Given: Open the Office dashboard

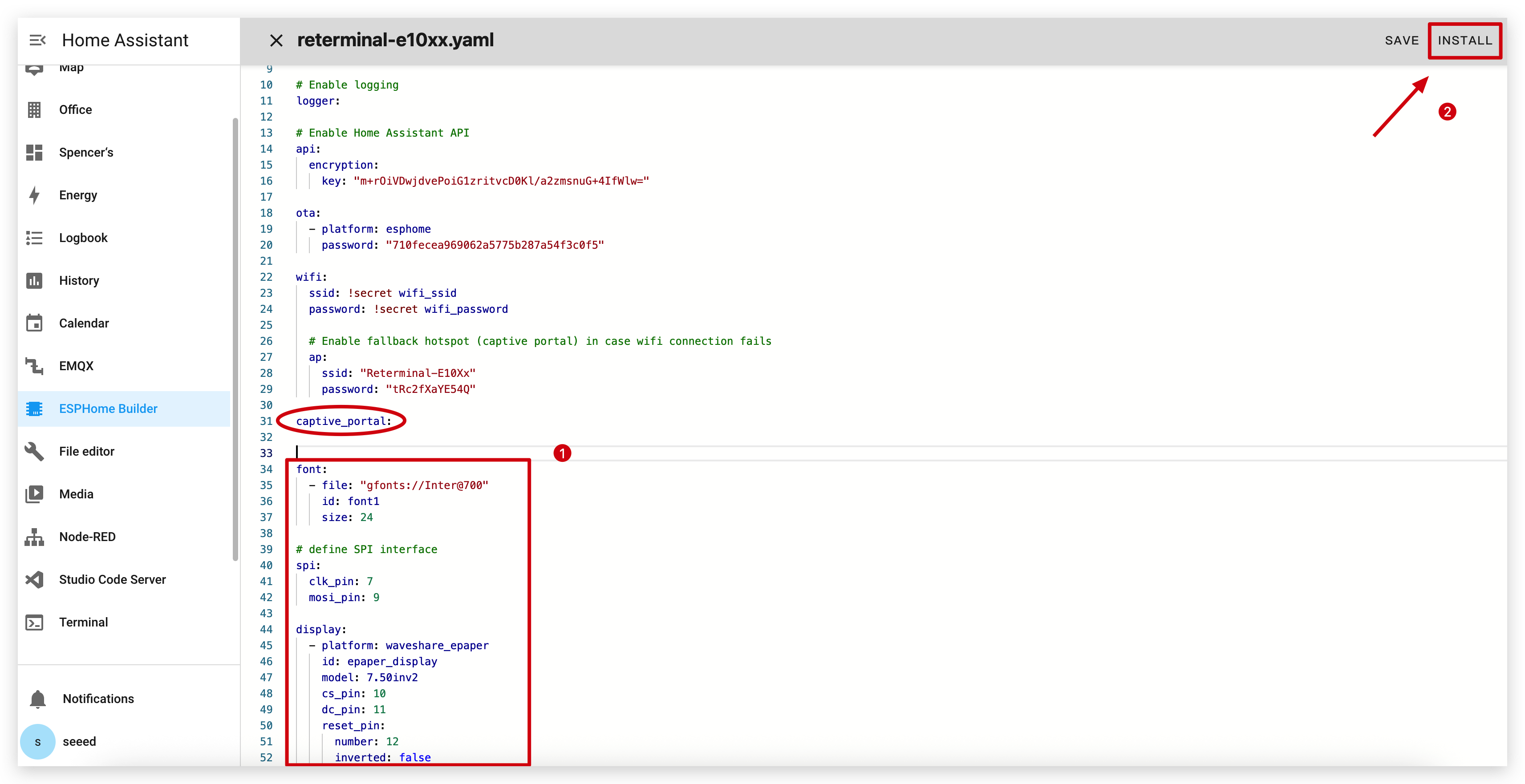Looking at the screenshot, I should (x=124, y=110).
